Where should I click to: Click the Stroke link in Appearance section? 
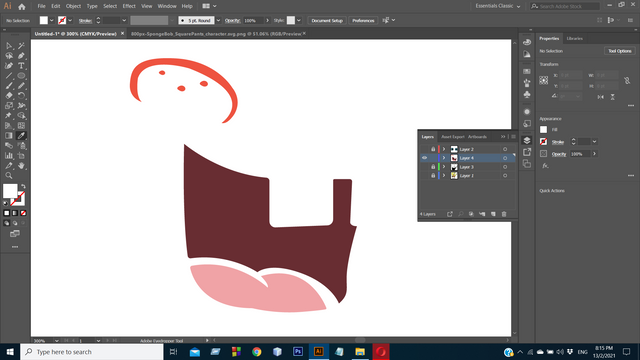pyautogui.click(x=558, y=142)
